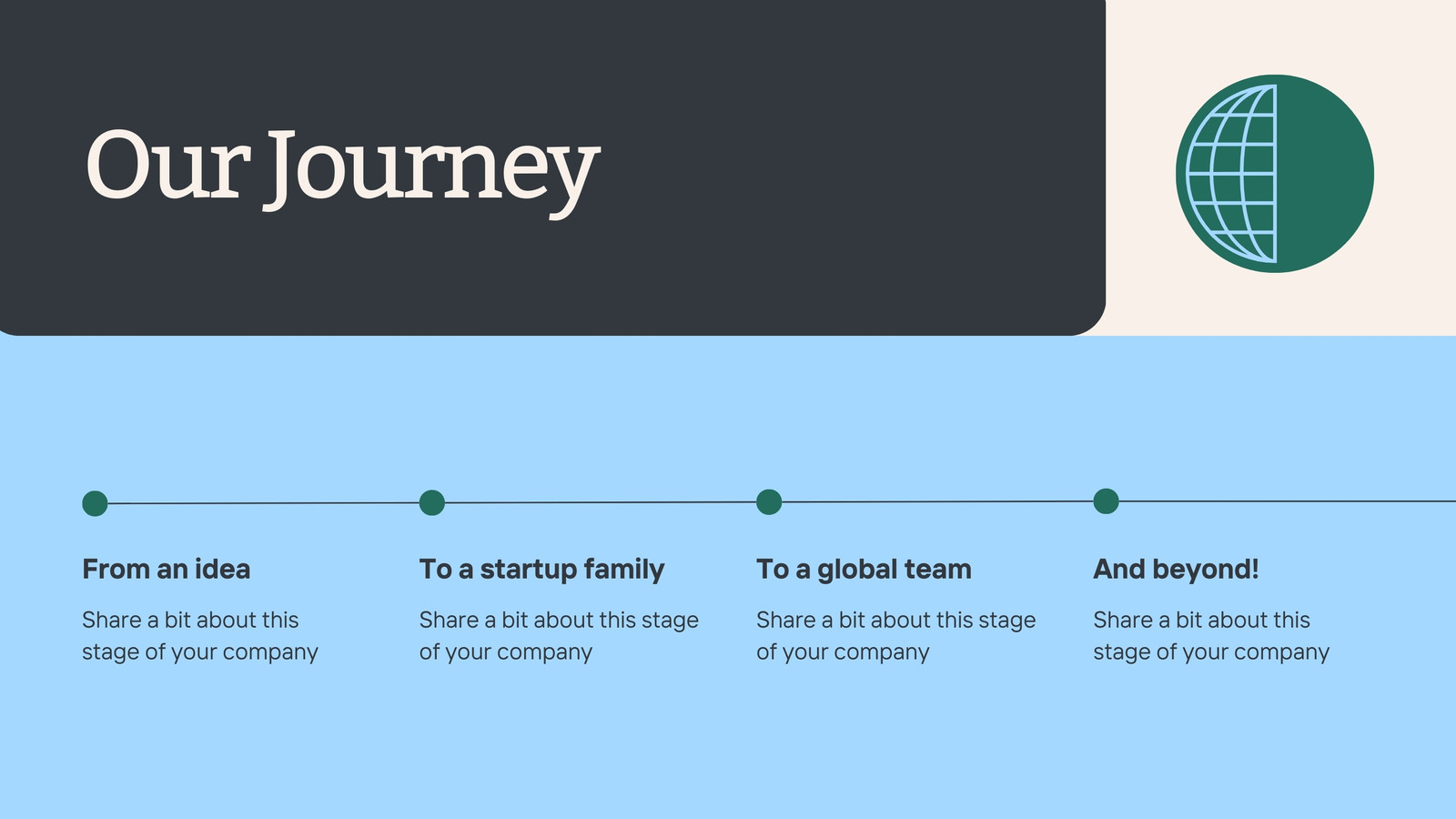Screen dimensions: 1456x819
Task: Select the "To a startup family" heading
Action: [x=541, y=570]
